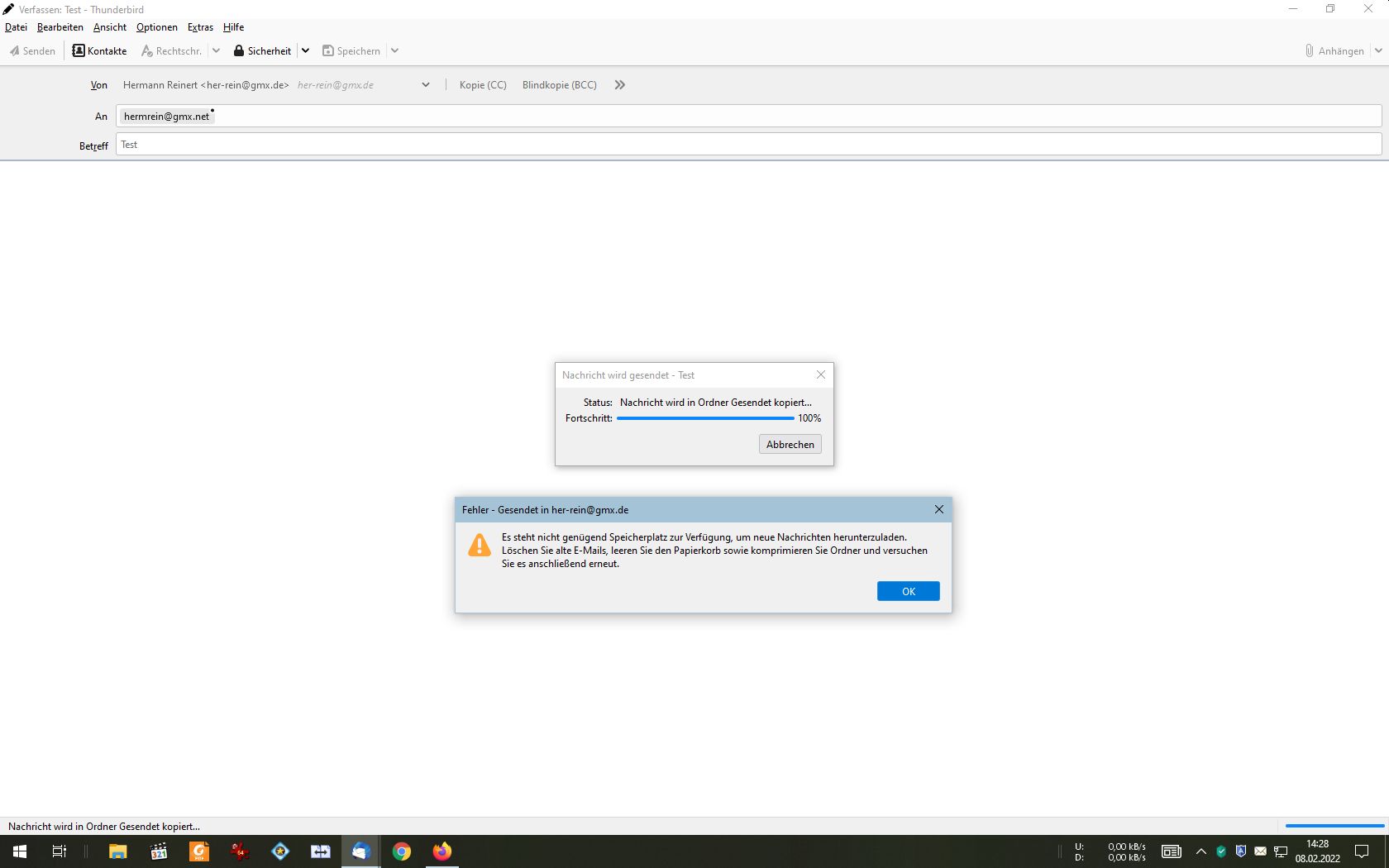Click the Sicherheit lock button
The width and height of the screenshot is (1389, 868).
[x=262, y=51]
